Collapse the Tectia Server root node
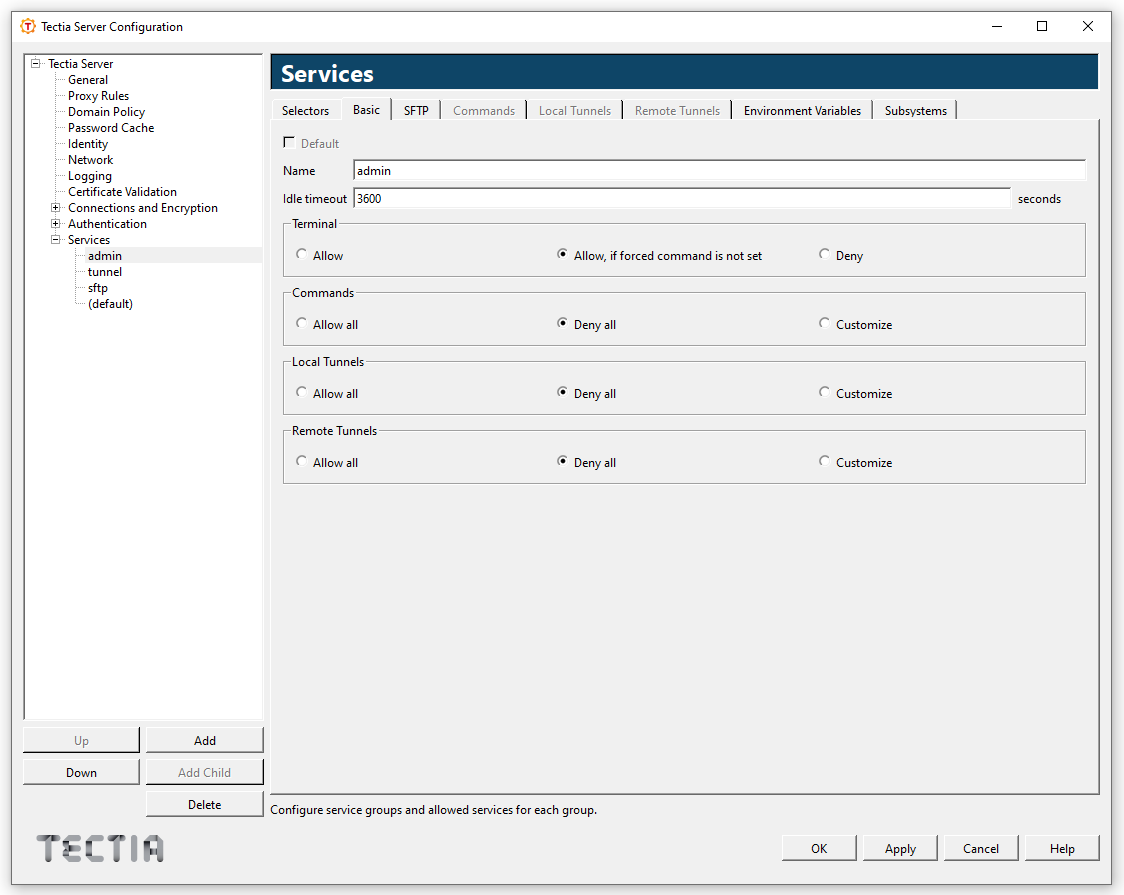 (35, 64)
